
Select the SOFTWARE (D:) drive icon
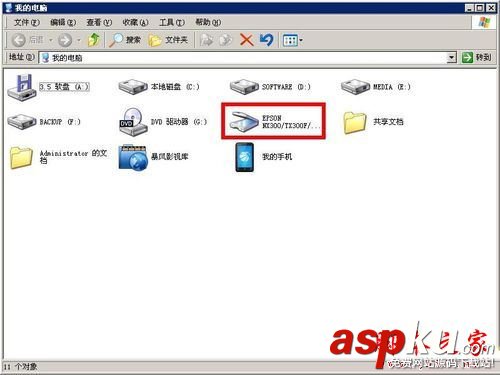pos(244,87)
